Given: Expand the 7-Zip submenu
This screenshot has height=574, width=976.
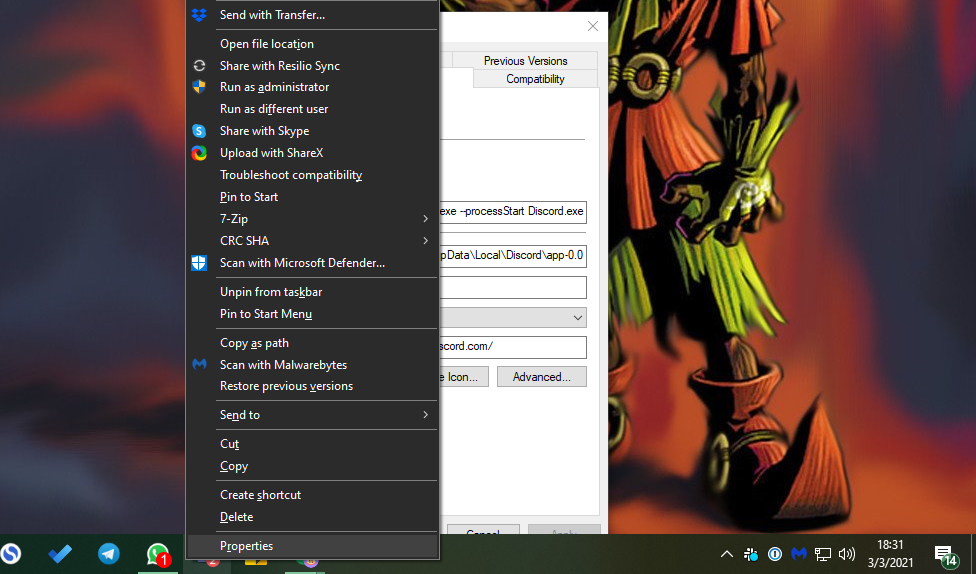Looking at the screenshot, I should [312, 219].
